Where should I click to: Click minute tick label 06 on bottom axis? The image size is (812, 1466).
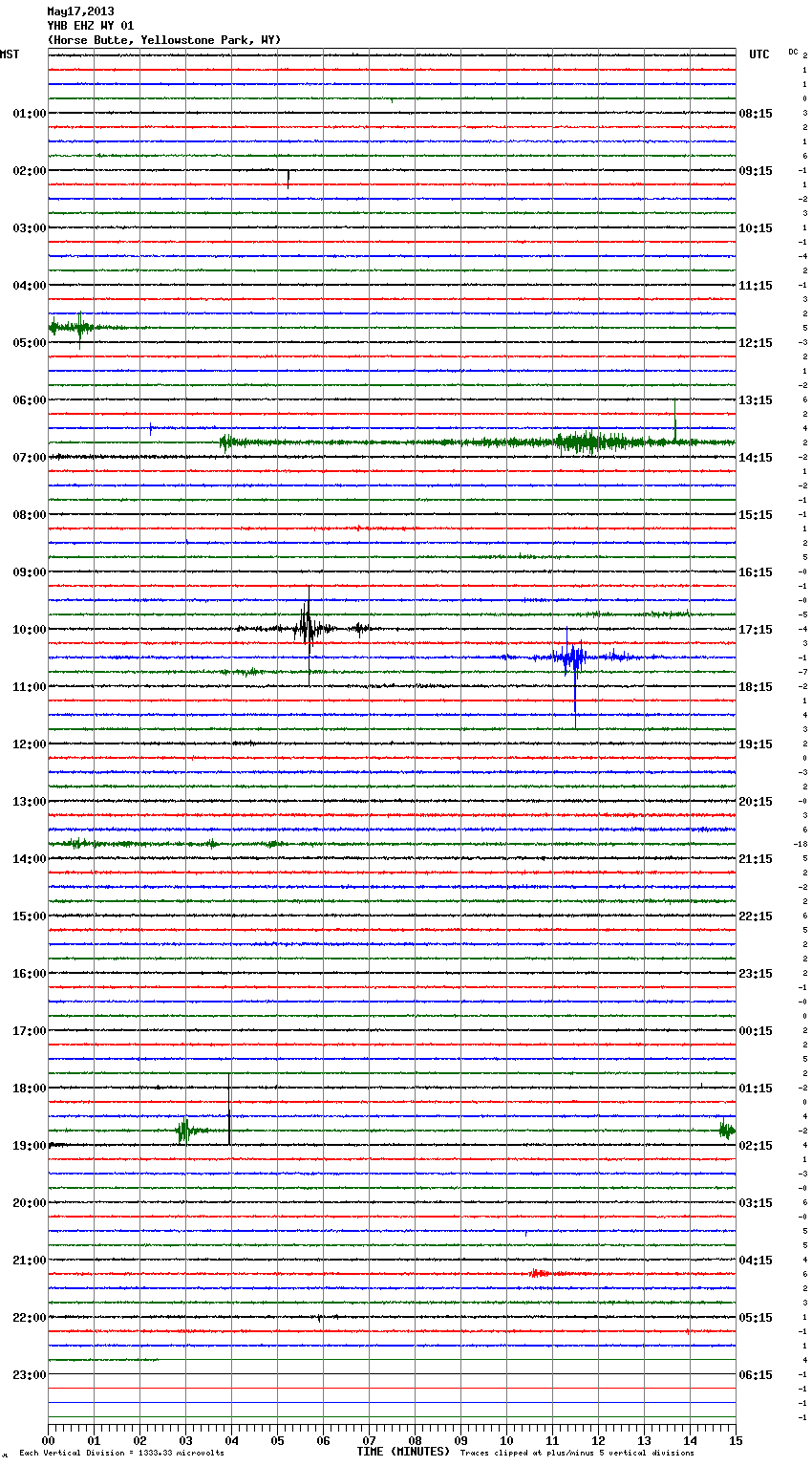tap(323, 1441)
